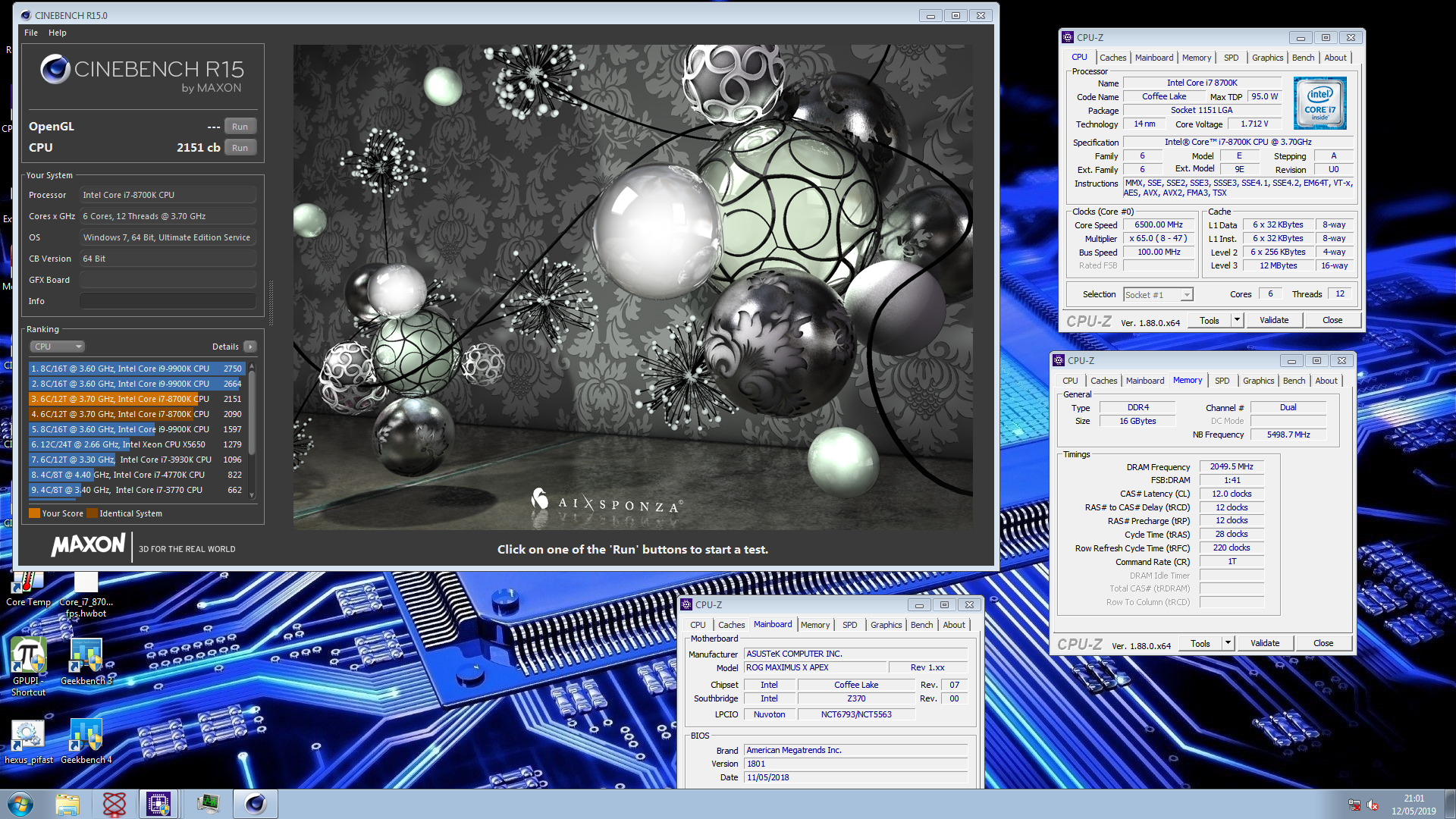The width and height of the screenshot is (1456, 819).
Task: Click Tools button in CPU-Z Memory window
Action: (1200, 643)
